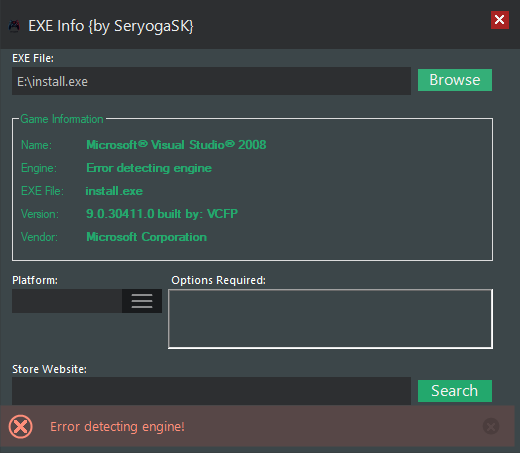Click the name value 'Microsoft® Visual Studio® 2008'

pos(176,145)
